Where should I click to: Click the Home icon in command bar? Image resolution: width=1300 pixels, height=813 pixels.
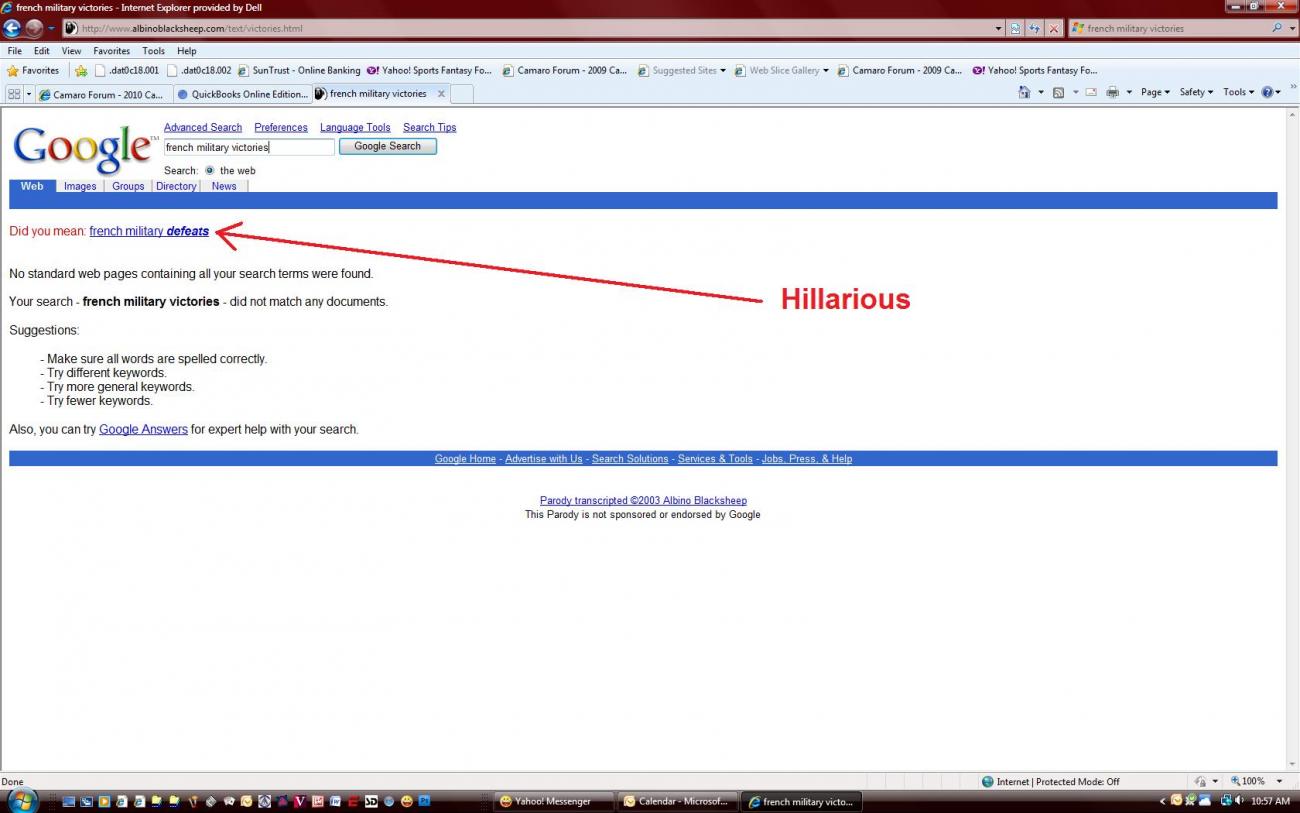coord(1024,92)
